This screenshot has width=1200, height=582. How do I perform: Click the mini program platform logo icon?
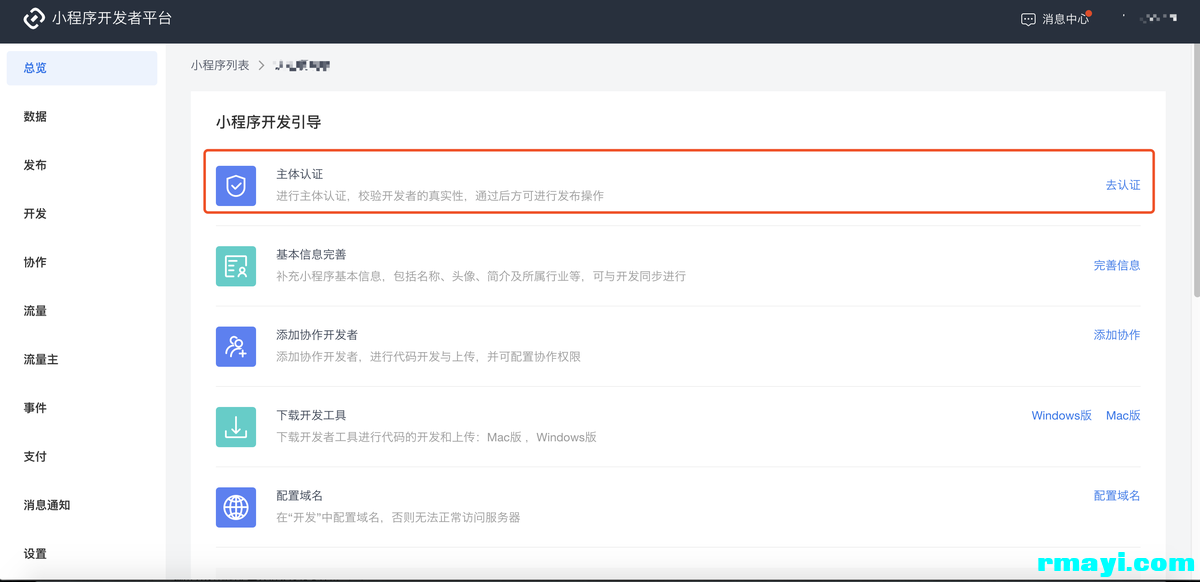[x=34, y=18]
